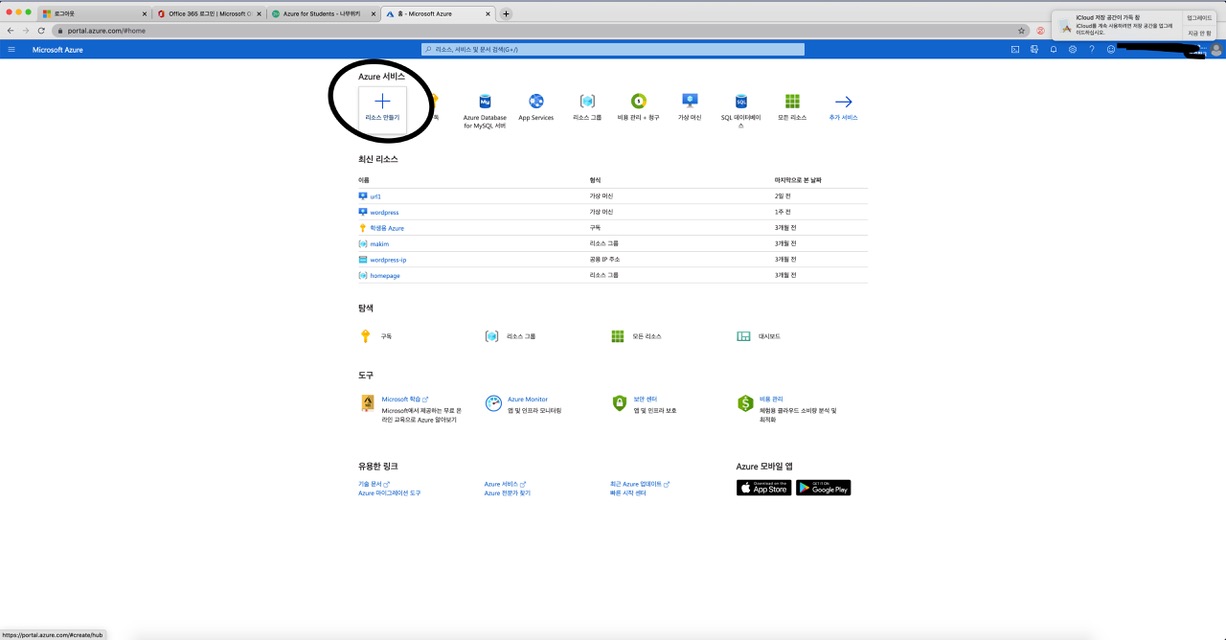Select the 홈 - Microsoft Azure tab
Screen dimensions: 1226x640
pos(438,14)
